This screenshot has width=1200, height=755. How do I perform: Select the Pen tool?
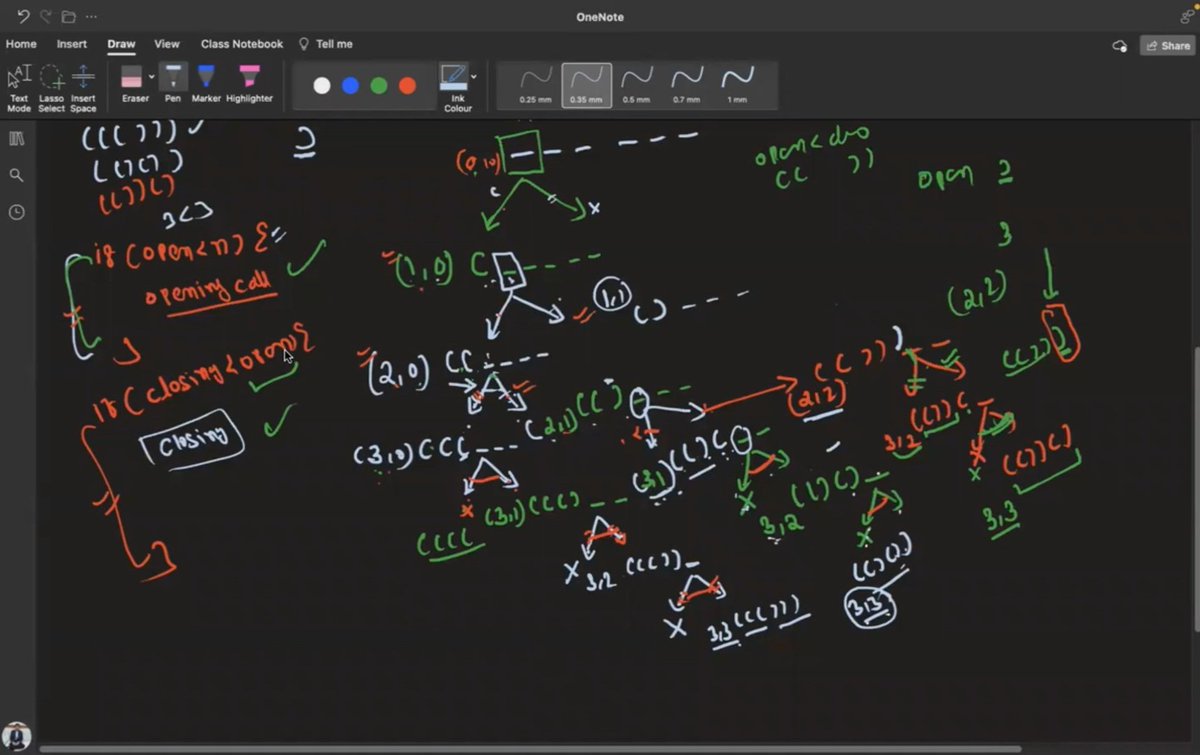click(173, 84)
